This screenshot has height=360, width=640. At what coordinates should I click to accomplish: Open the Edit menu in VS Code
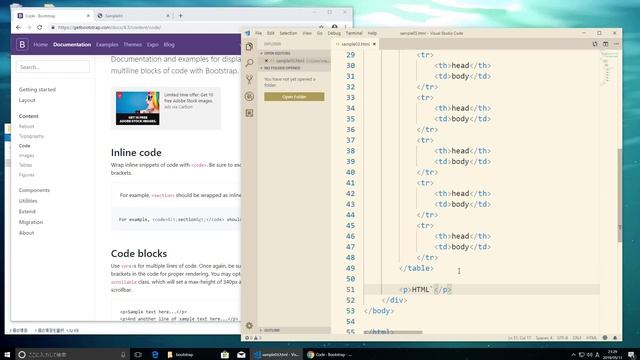point(271,33)
